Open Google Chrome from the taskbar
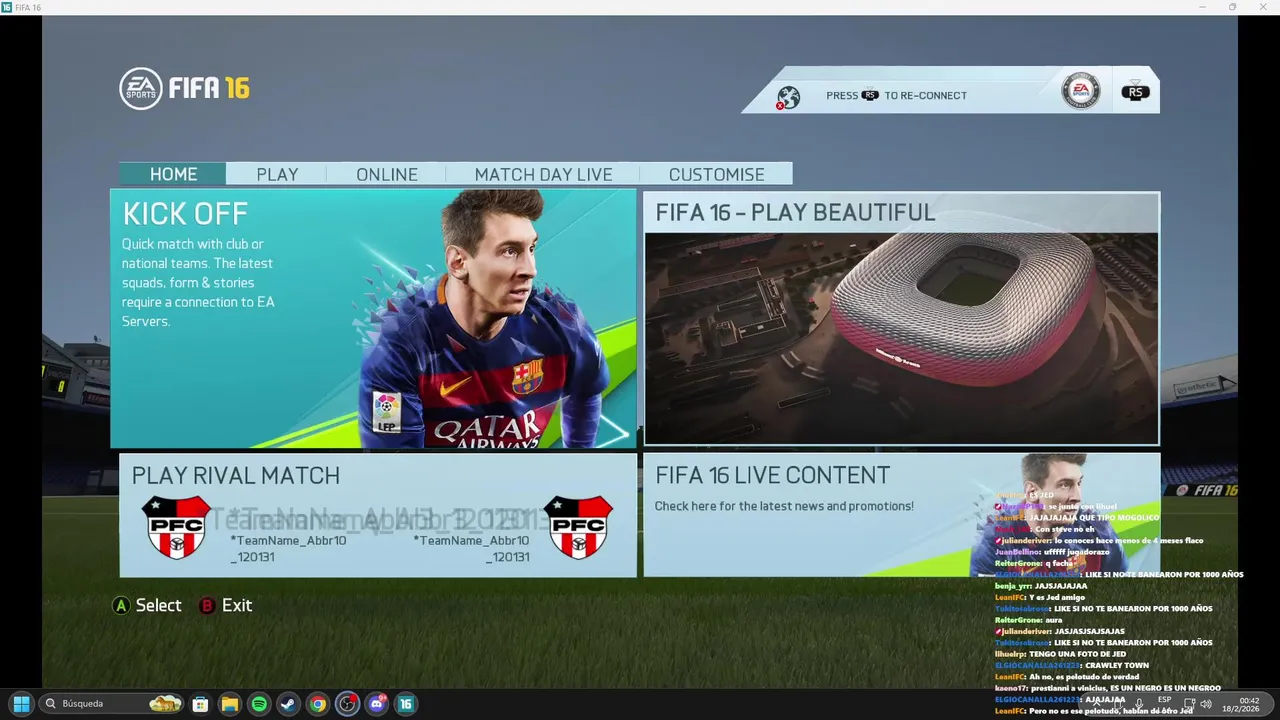This screenshot has width=1280, height=720. coord(317,704)
